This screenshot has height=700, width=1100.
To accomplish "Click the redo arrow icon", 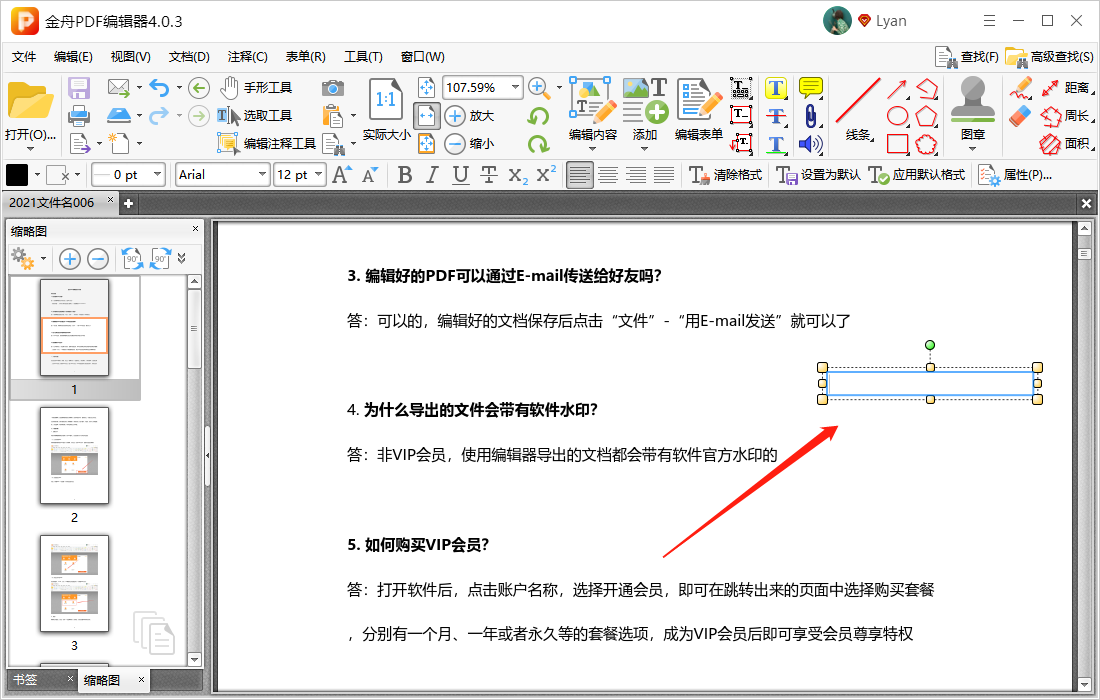I will click(159, 115).
